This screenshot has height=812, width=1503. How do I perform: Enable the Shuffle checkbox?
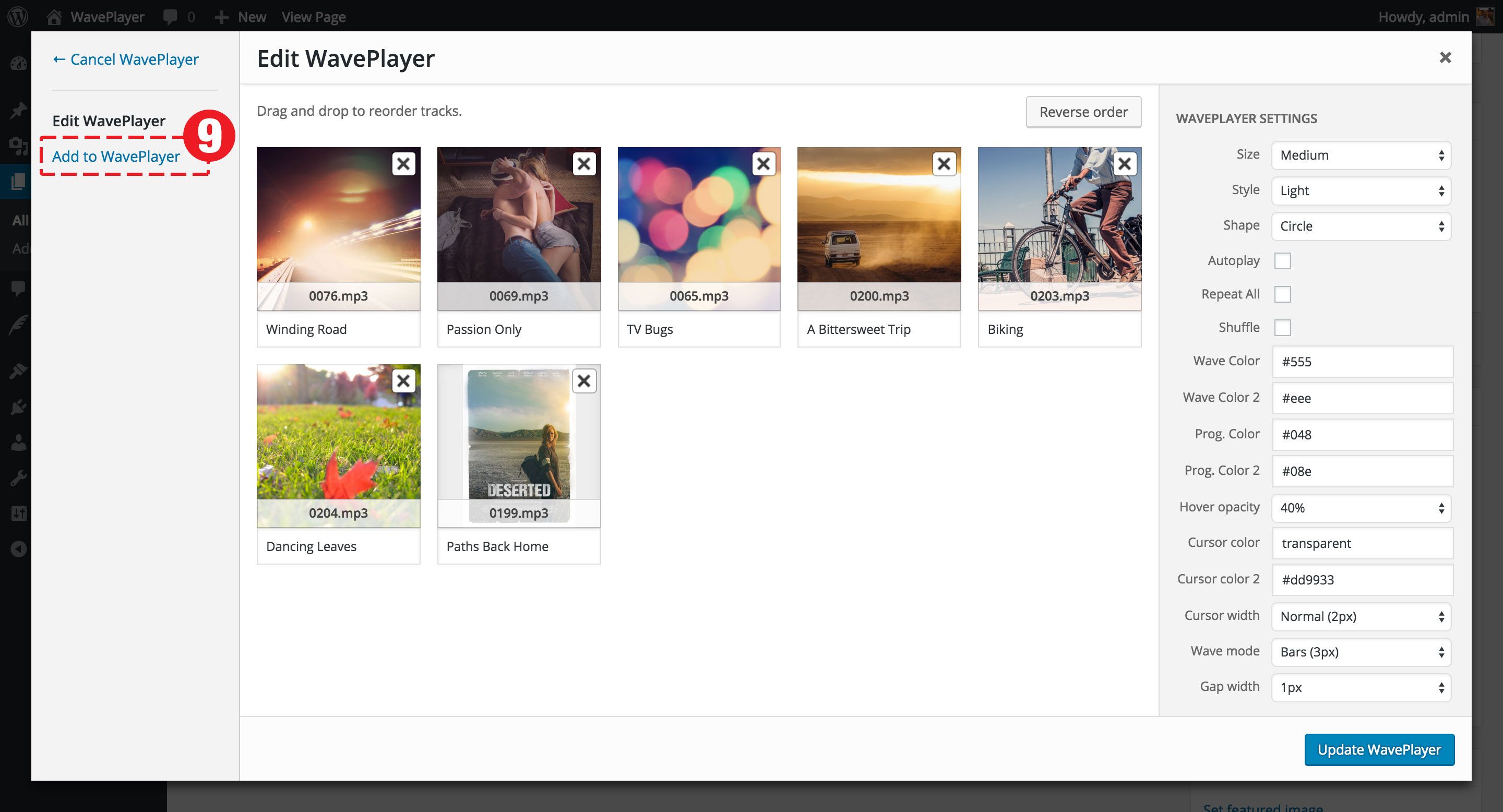(1282, 327)
